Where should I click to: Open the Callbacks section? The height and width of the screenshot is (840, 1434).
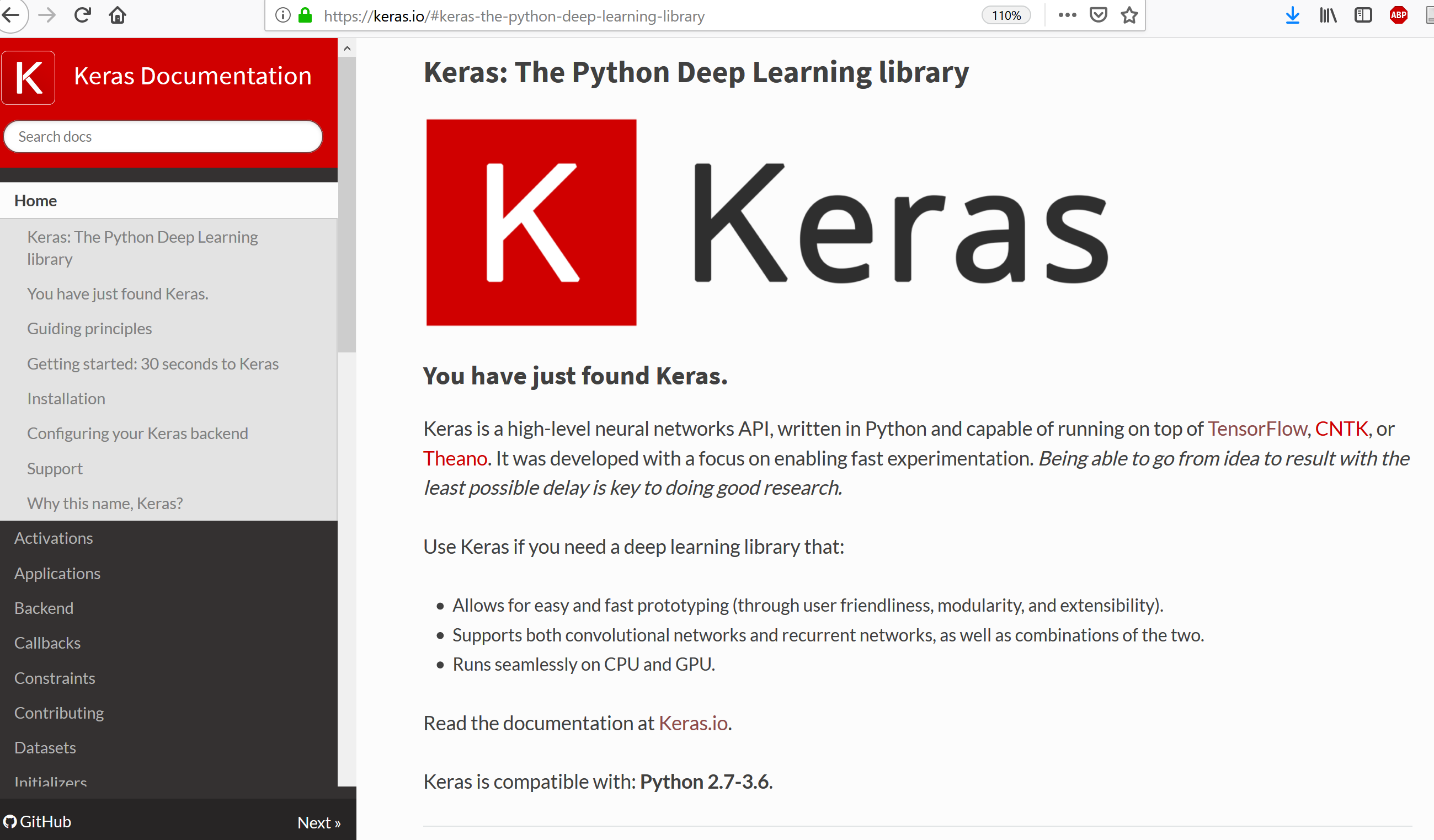click(x=47, y=643)
